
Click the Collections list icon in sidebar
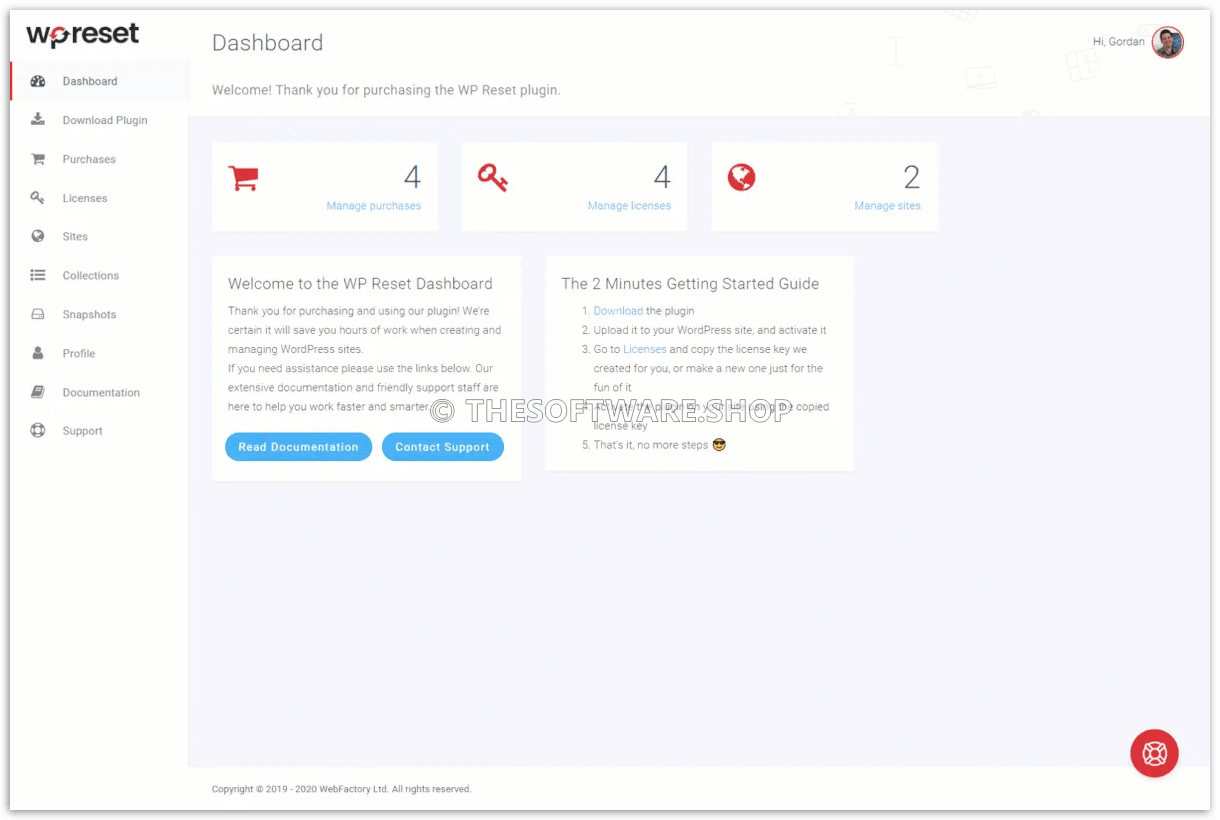pos(37,275)
